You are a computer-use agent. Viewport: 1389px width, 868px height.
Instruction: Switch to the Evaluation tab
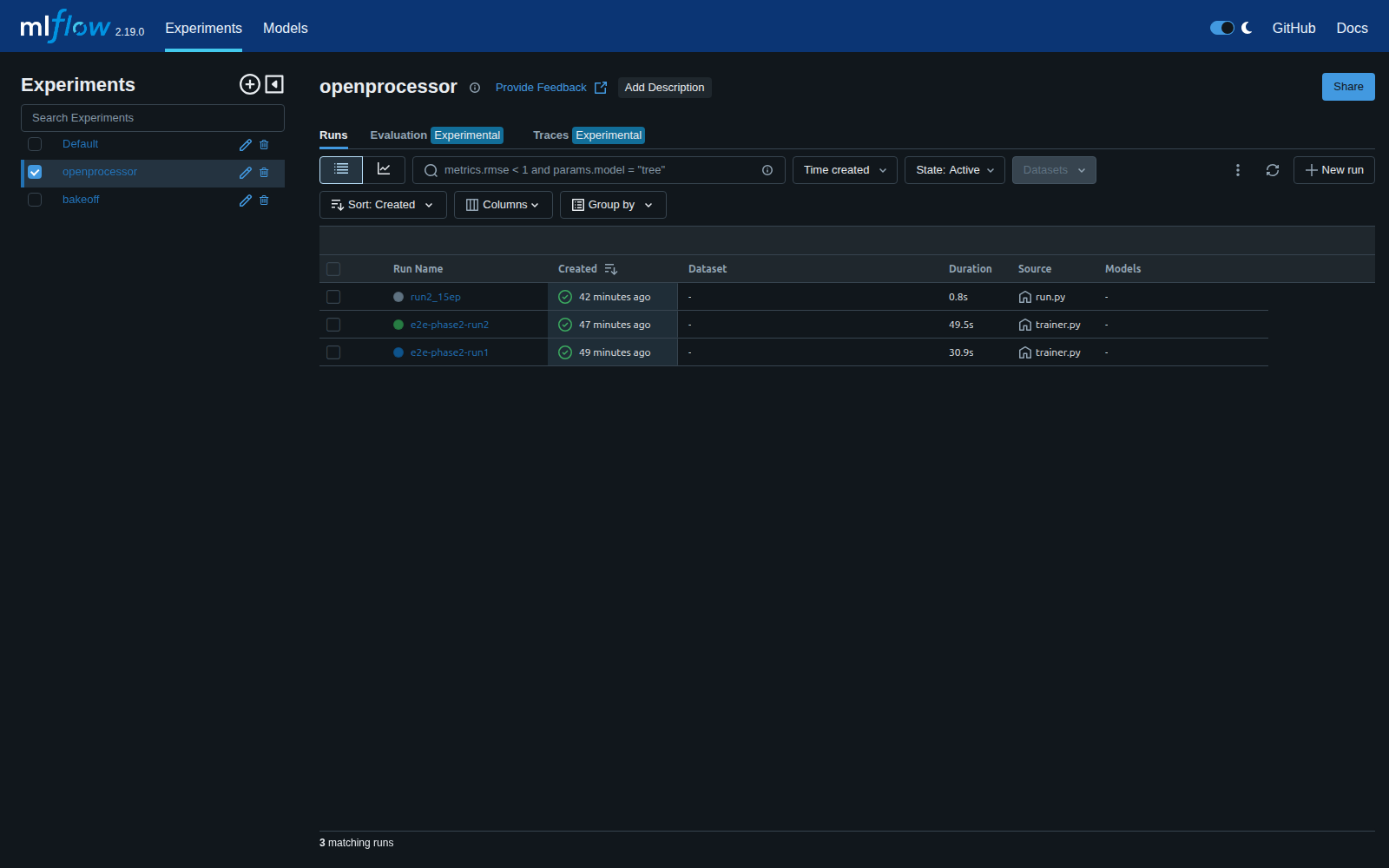click(x=437, y=135)
